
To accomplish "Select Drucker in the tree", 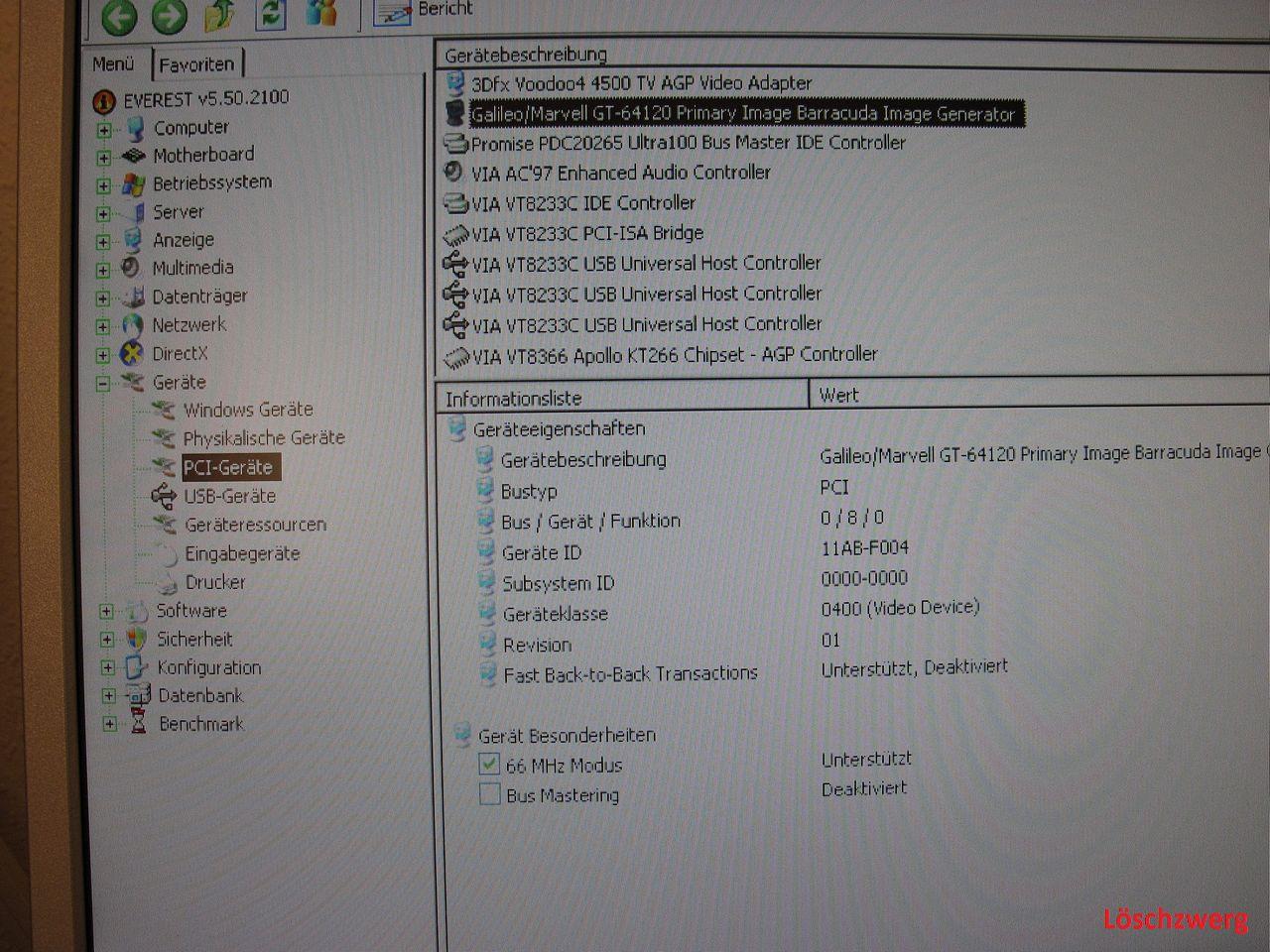I will [x=215, y=582].
